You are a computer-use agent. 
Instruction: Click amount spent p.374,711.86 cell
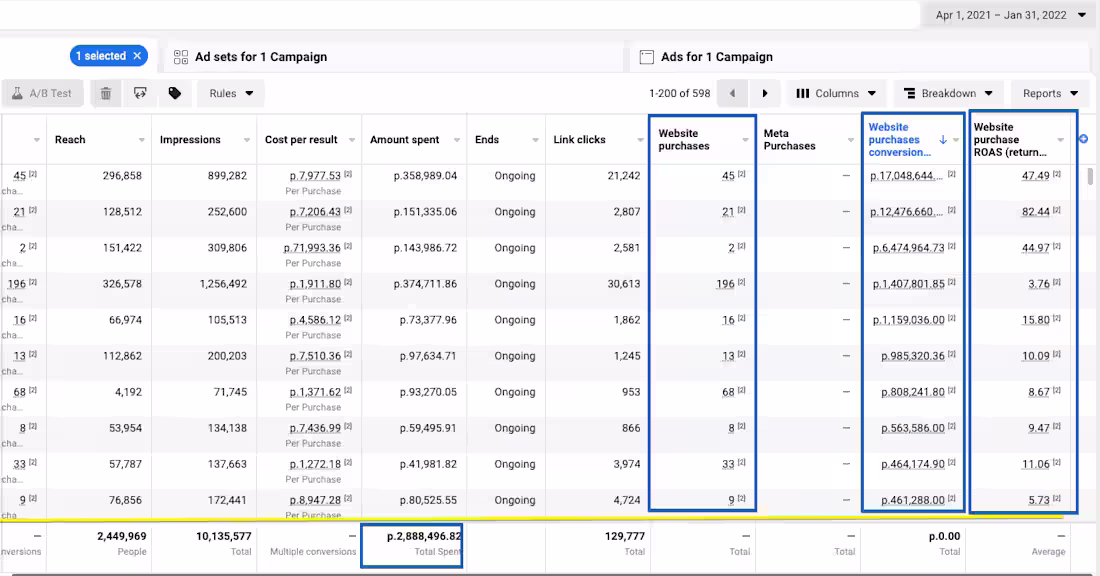[425, 284]
